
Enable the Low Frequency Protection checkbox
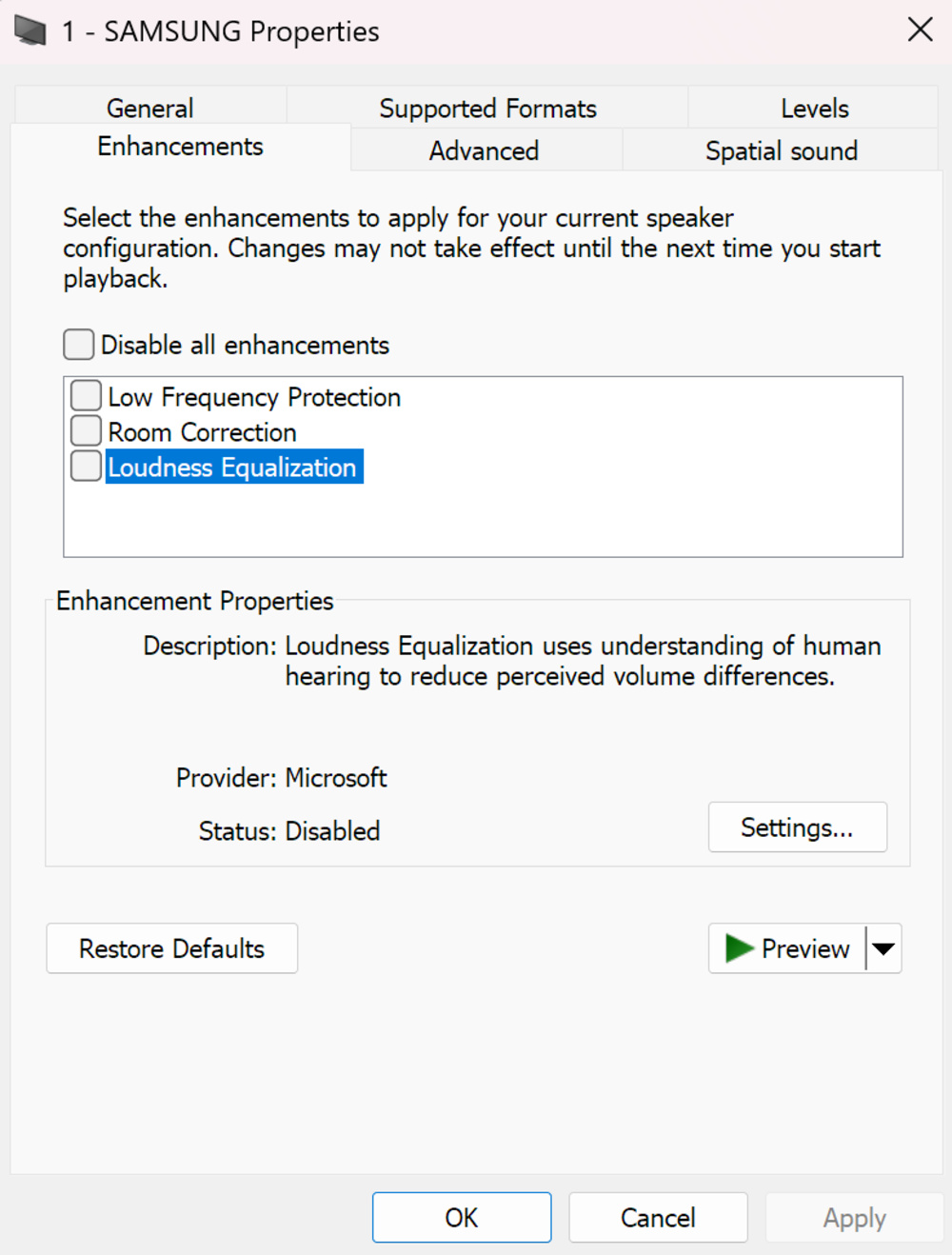[85, 395]
